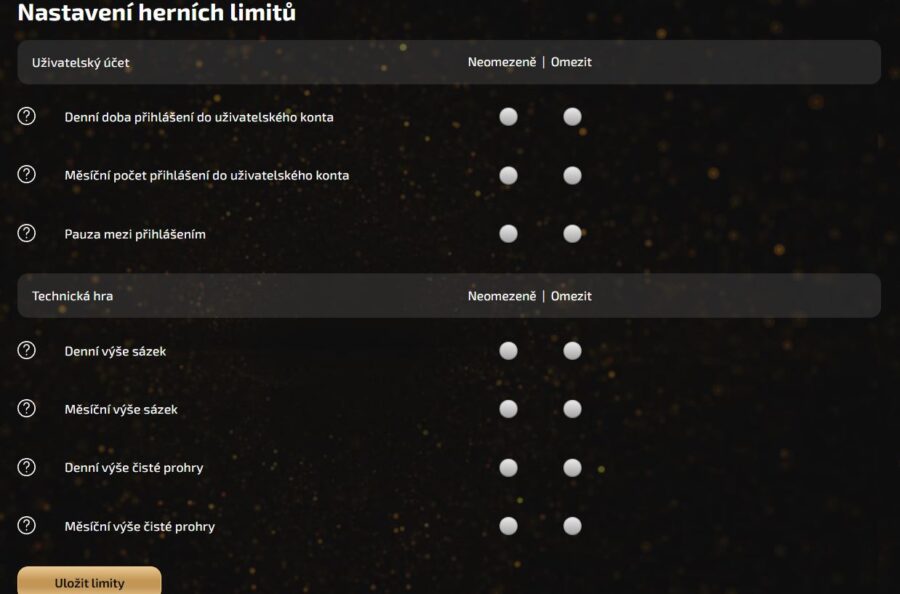Select Omezit for Měsíční počet přihlášení

(572, 176)
